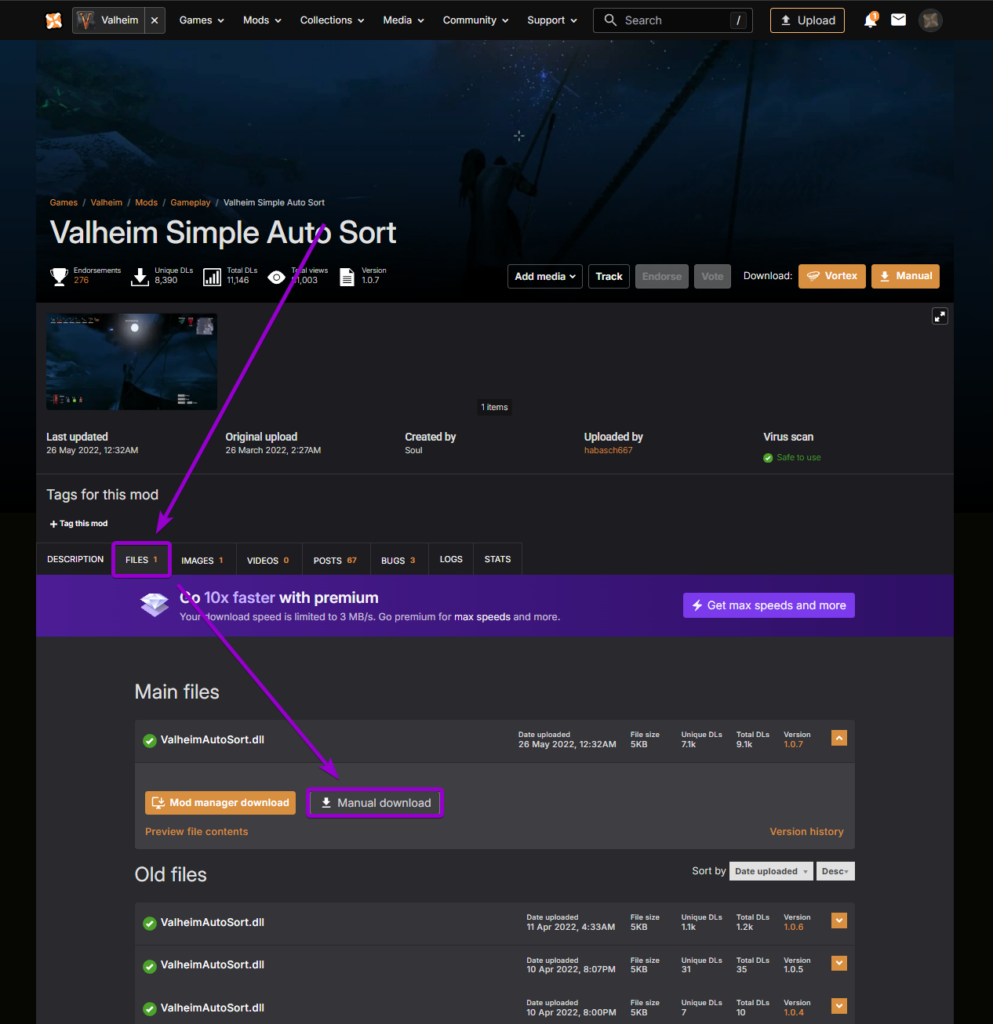Expand the version 1.0.5 old file
The height and width of the screenshot is (1024, 993).
pos(839,963)
